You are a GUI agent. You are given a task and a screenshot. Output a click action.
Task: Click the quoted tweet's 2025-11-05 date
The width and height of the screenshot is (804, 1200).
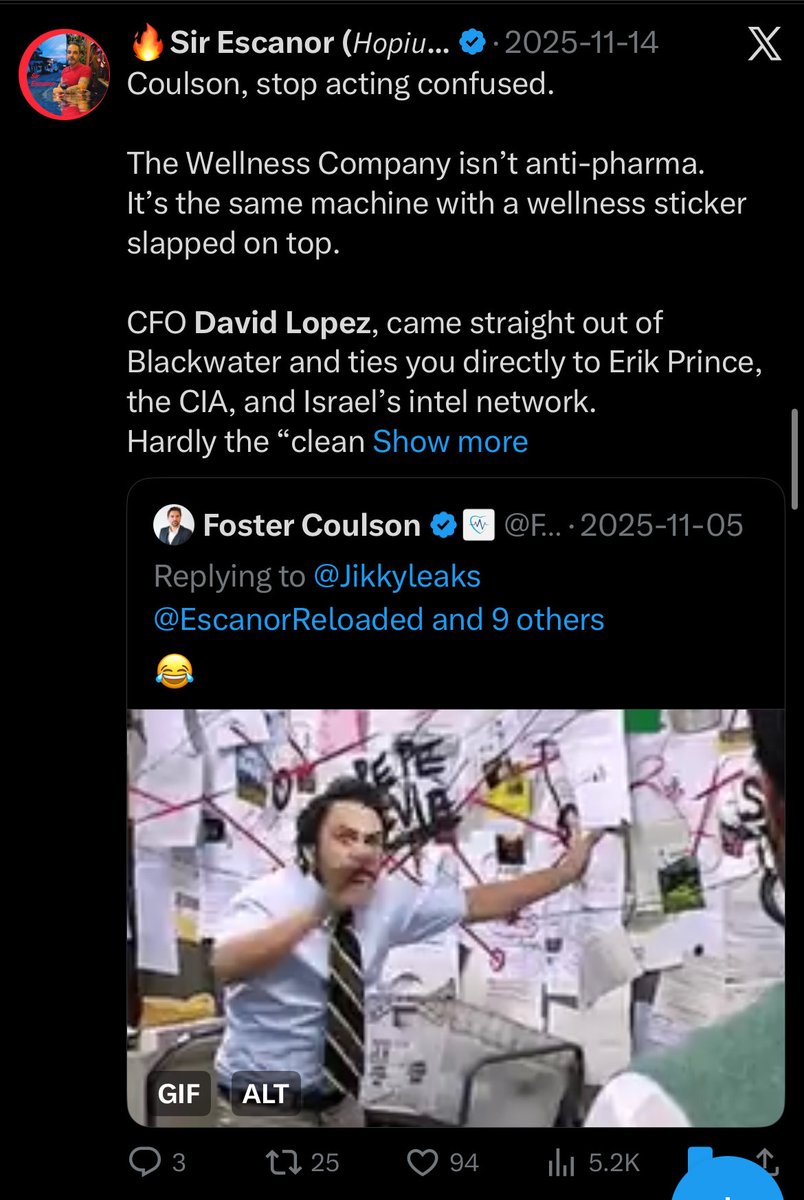coord(662,526)
